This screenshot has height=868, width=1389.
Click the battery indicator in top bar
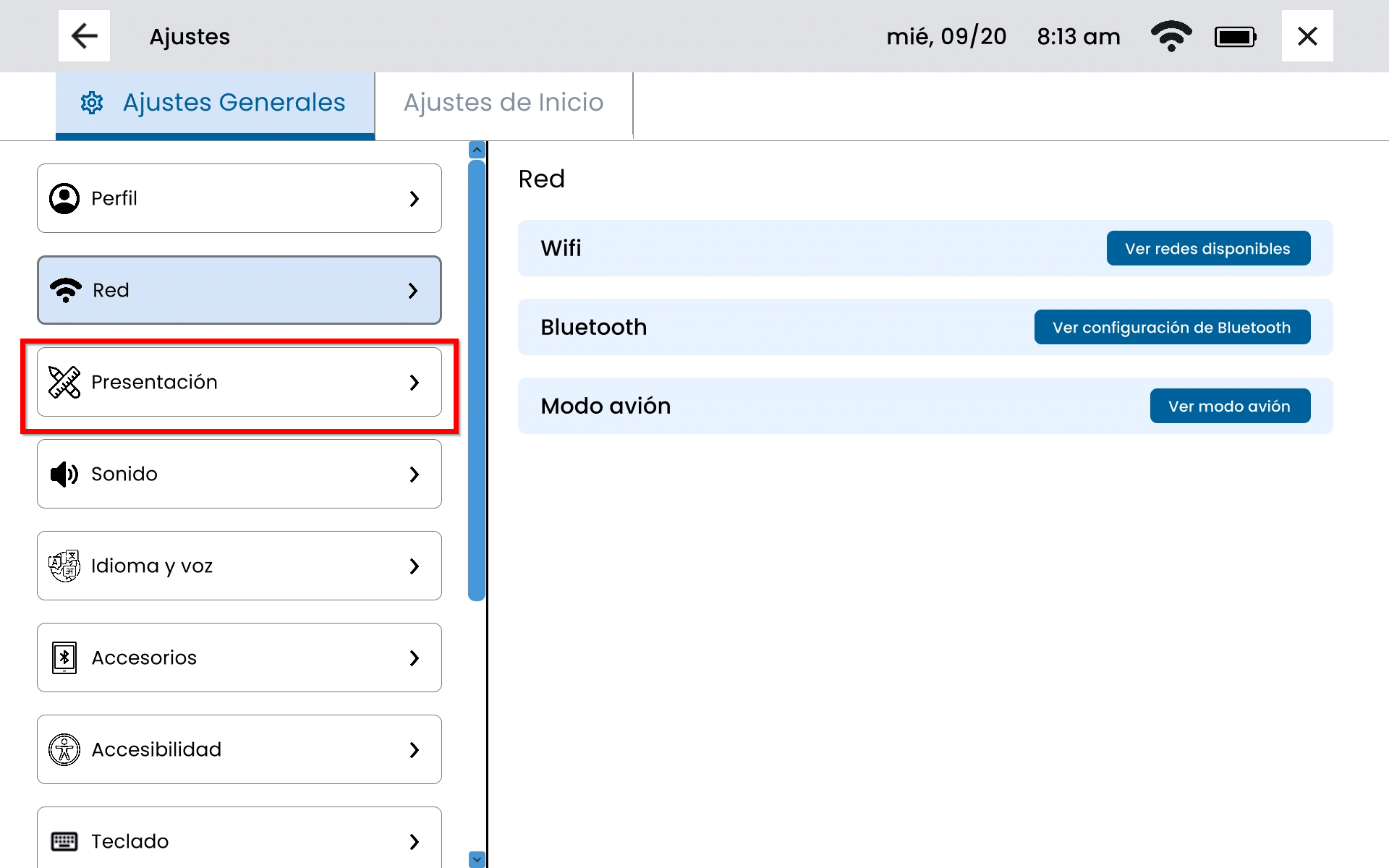pyautogui.click(x=1235, y=36)
